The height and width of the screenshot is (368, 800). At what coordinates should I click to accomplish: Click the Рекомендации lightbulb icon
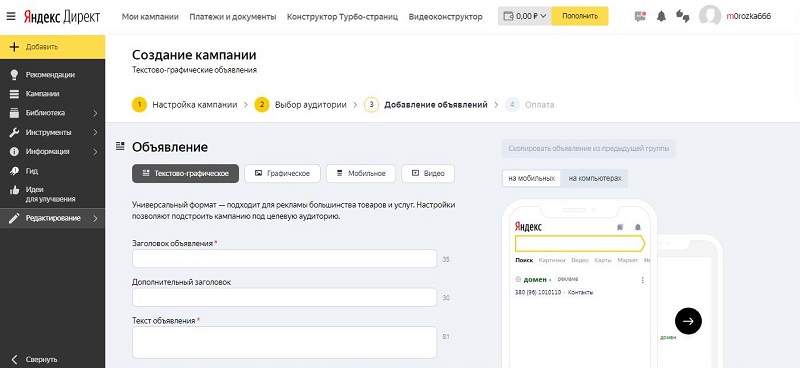click(x=14, y=75)
